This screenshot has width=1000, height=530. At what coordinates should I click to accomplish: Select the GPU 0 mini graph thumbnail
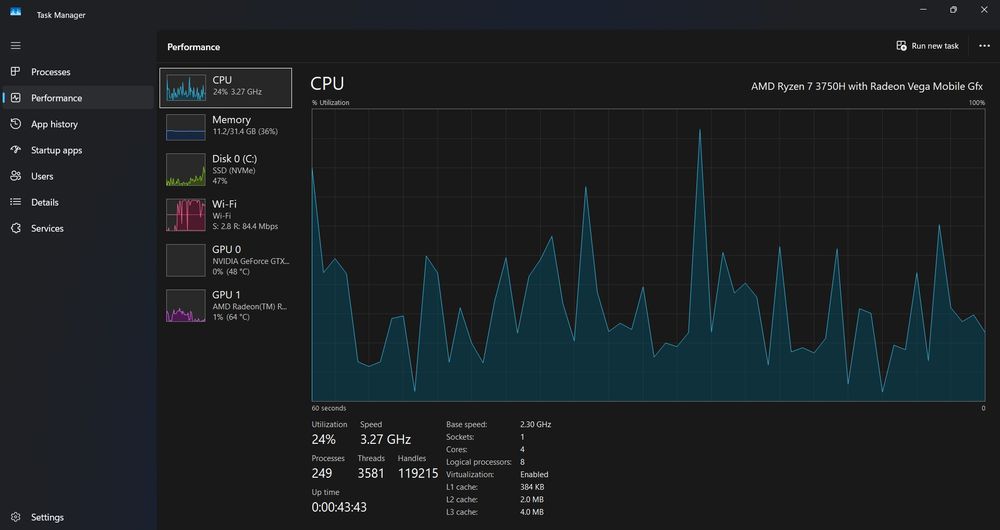(x=186, y=260)
